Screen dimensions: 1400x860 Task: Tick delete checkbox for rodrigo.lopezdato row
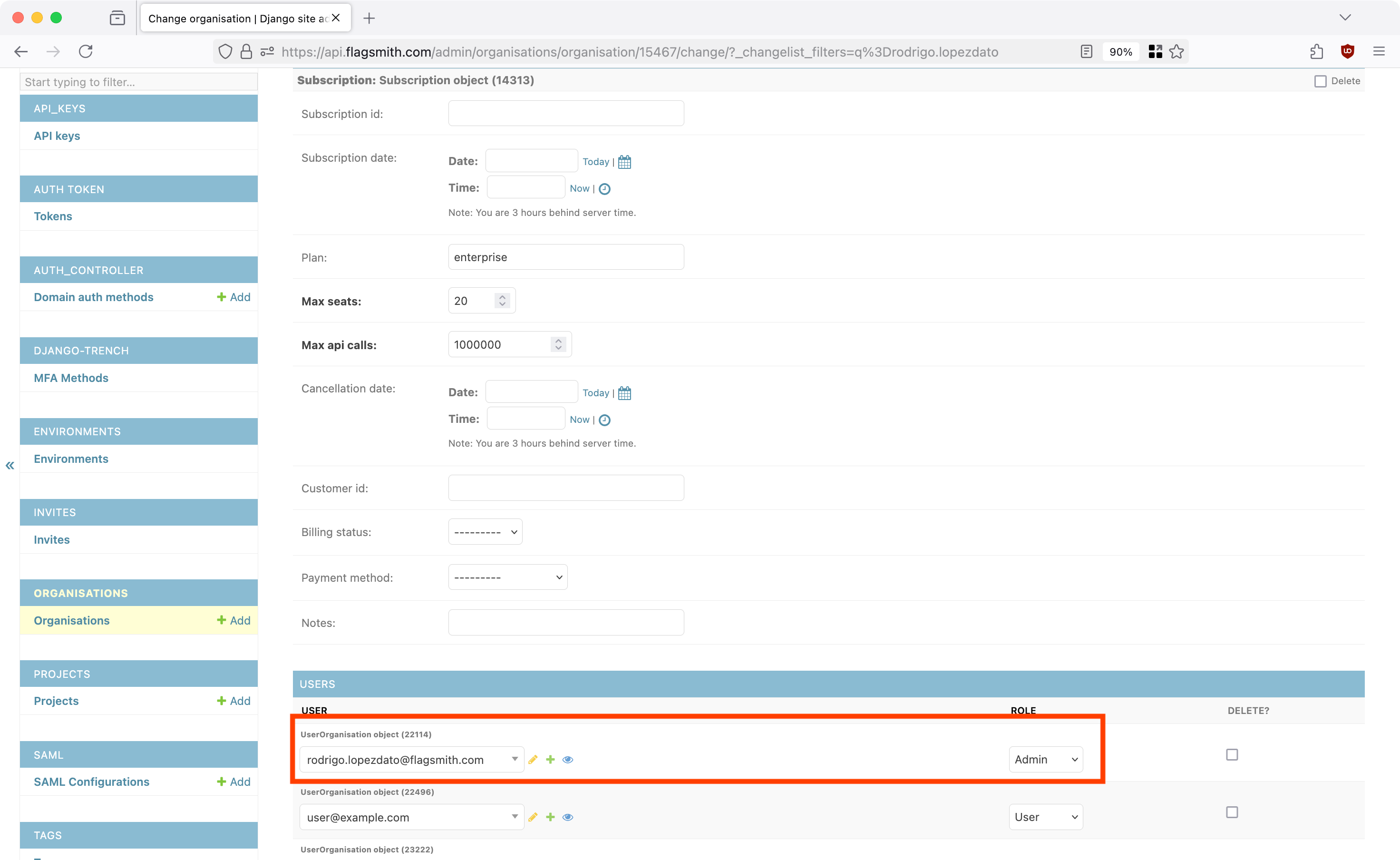(x=1232, y=755)
